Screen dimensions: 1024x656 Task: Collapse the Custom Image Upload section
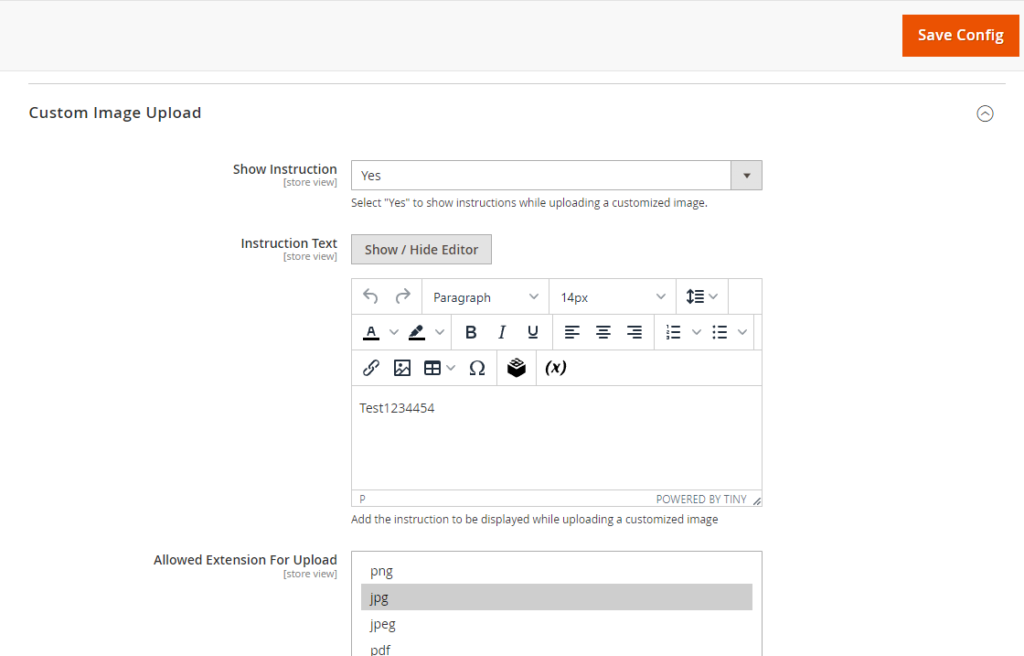pos(985,114)
